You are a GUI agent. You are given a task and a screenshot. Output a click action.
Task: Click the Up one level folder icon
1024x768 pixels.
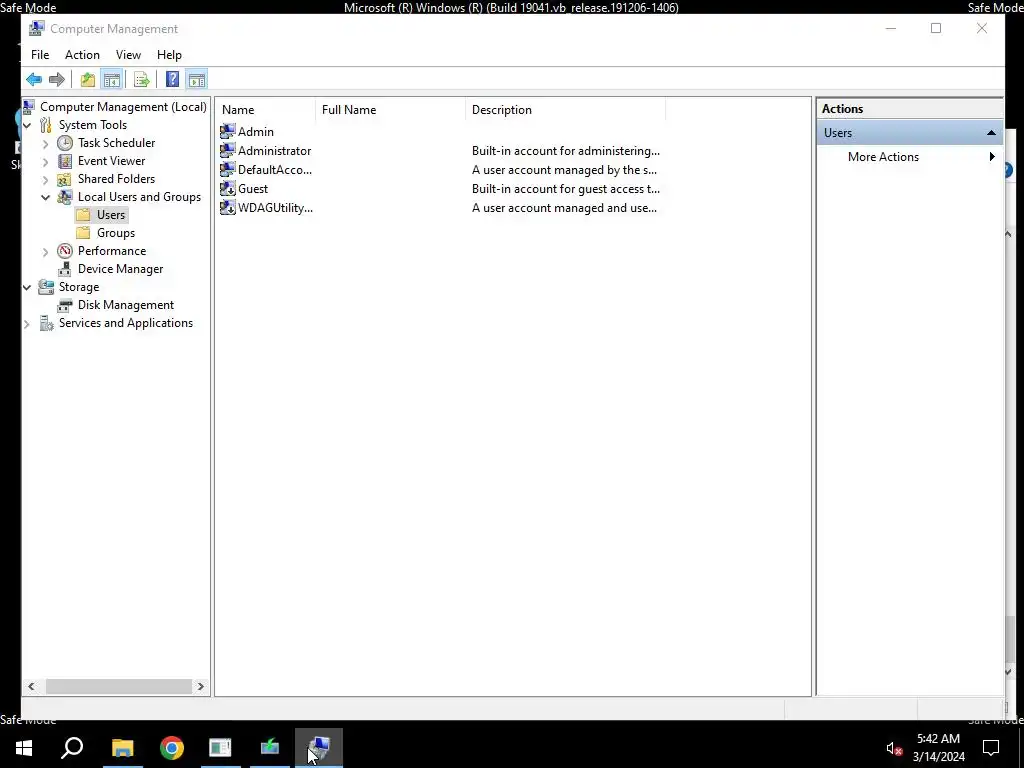[x=88, y=80]
